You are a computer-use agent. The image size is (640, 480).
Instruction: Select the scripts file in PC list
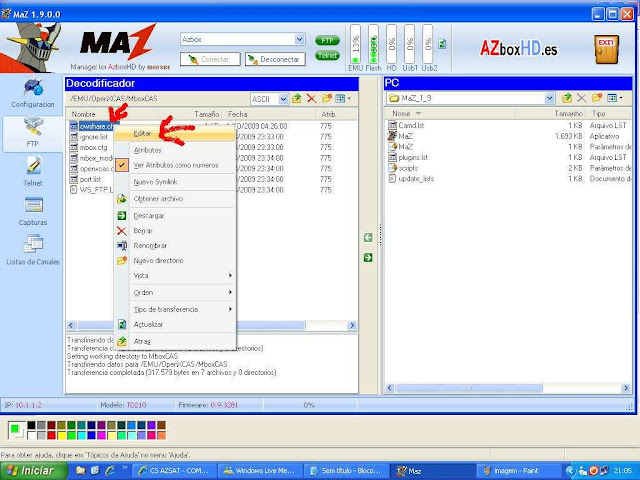coord(408,168)
